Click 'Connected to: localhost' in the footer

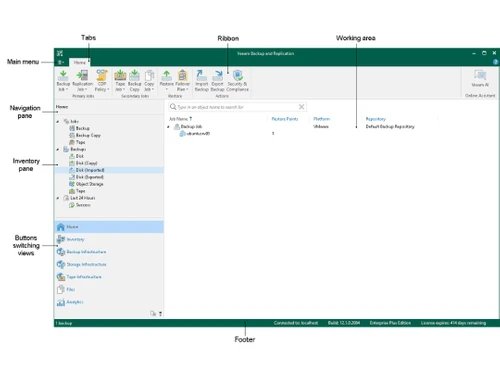pyautogui.click(x=296, y=323)
